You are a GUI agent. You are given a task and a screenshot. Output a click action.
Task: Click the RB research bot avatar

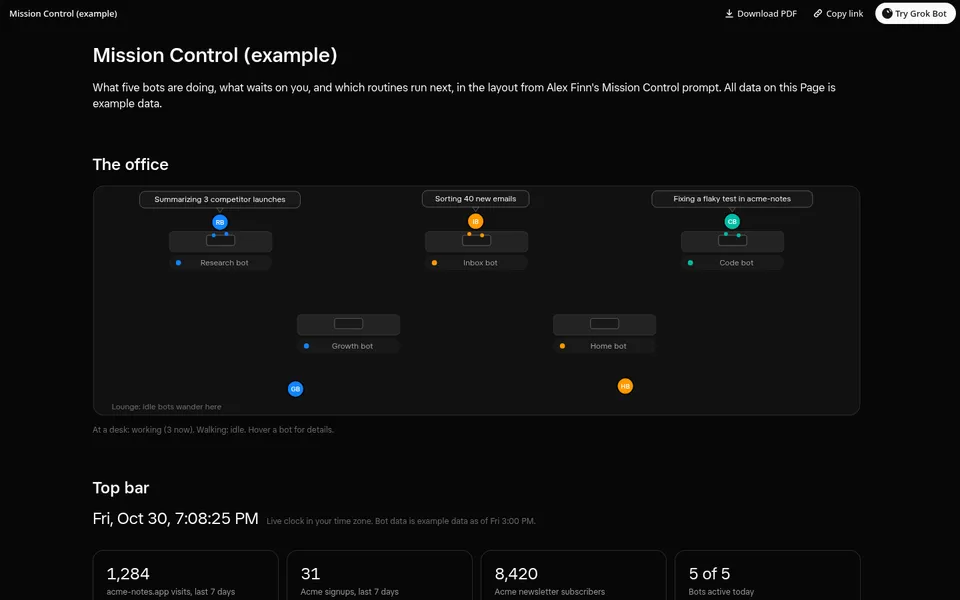(220, 222)
